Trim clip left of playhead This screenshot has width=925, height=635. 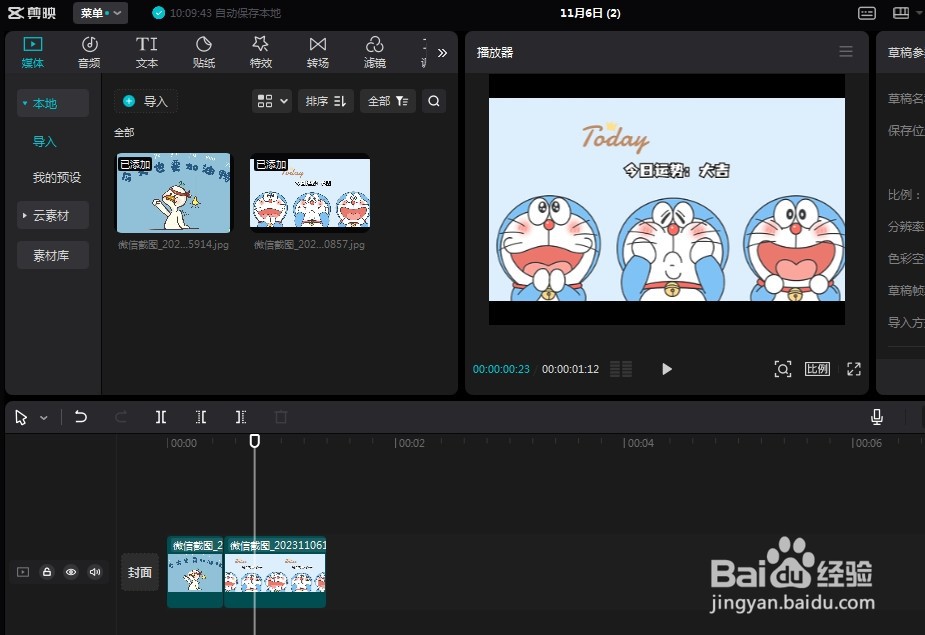point(201,417)
